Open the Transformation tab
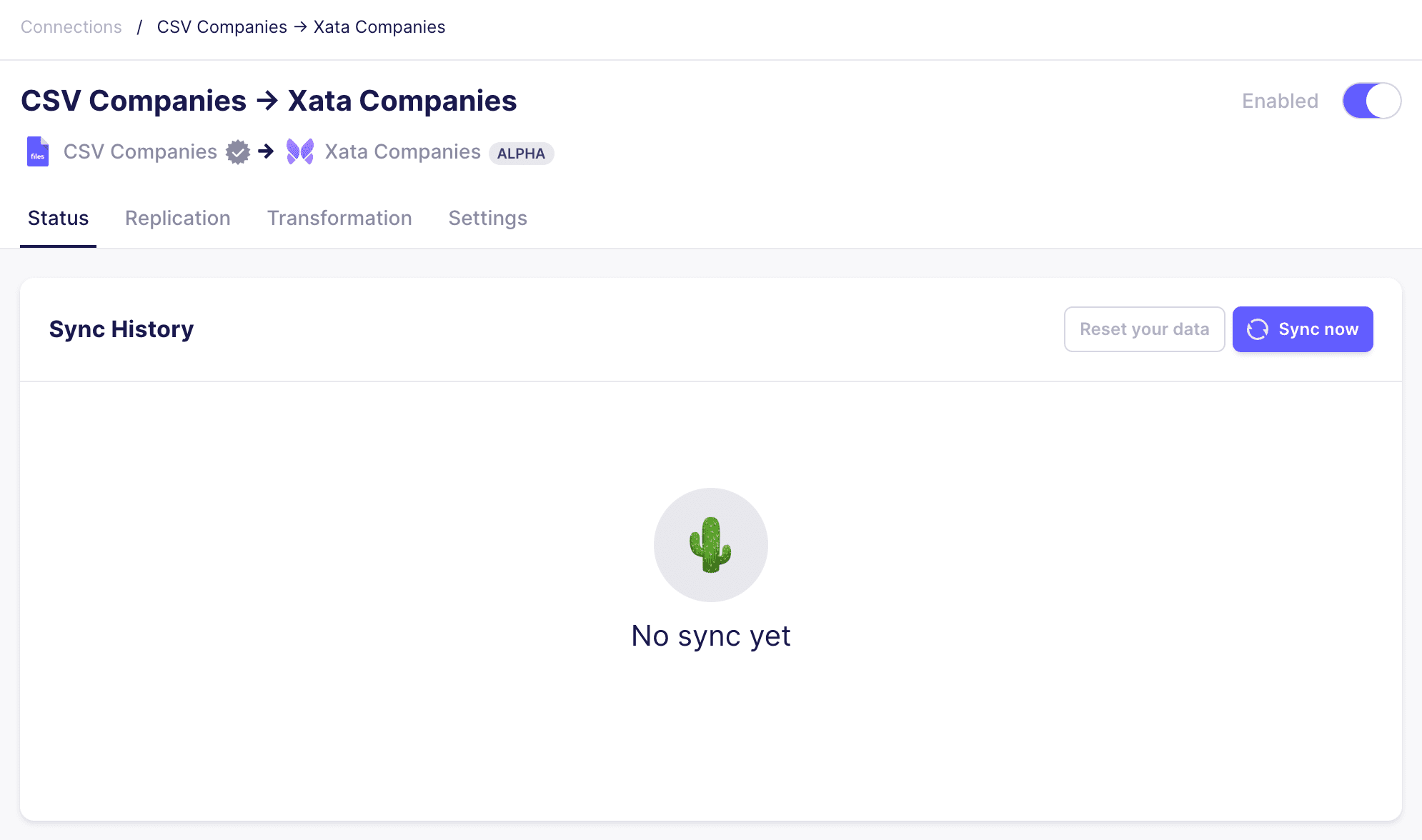Viewport: 1422px width, 840px height. (x=339, y=218)
